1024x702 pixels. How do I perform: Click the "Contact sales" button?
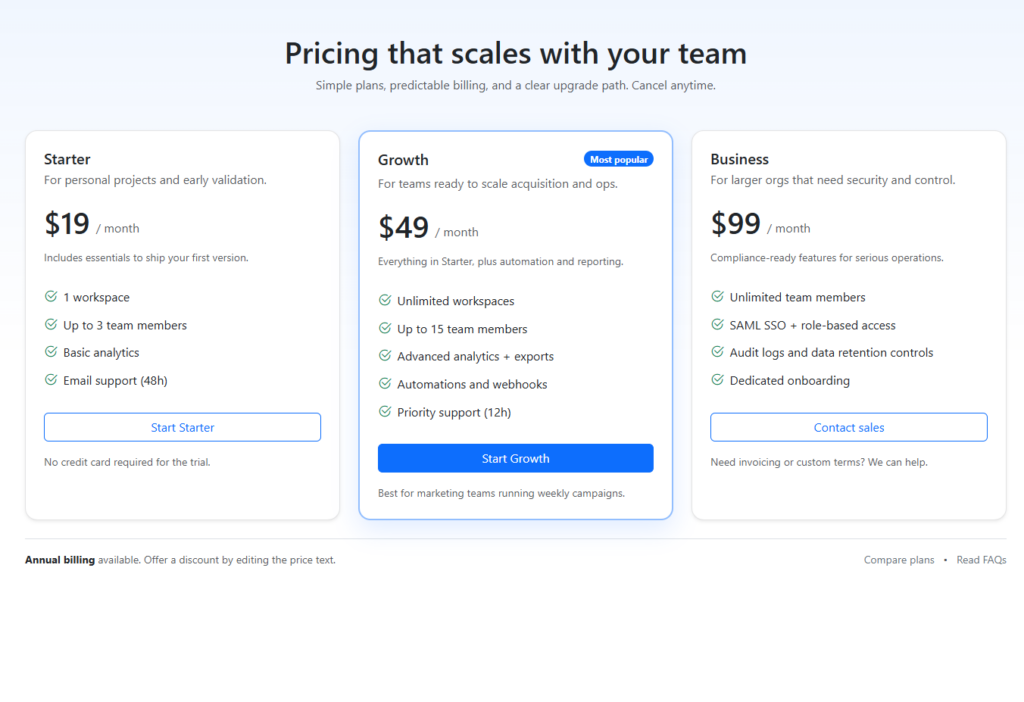click(849, 427)
